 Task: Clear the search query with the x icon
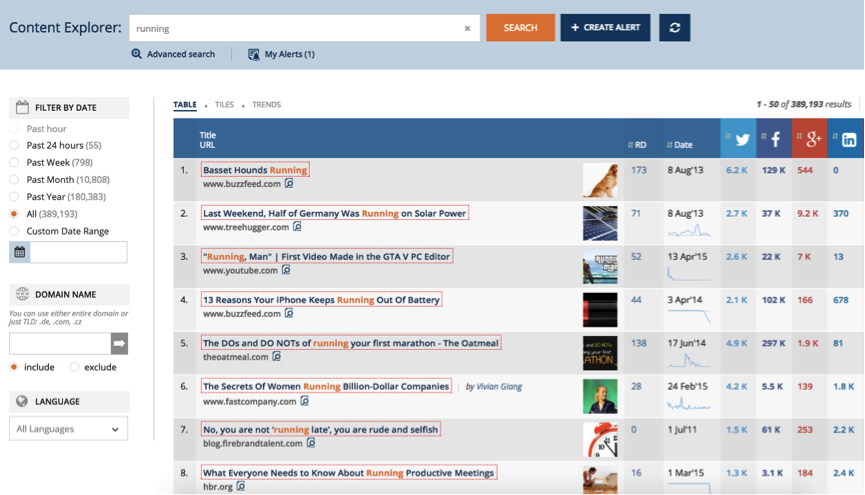coord(467,28)
